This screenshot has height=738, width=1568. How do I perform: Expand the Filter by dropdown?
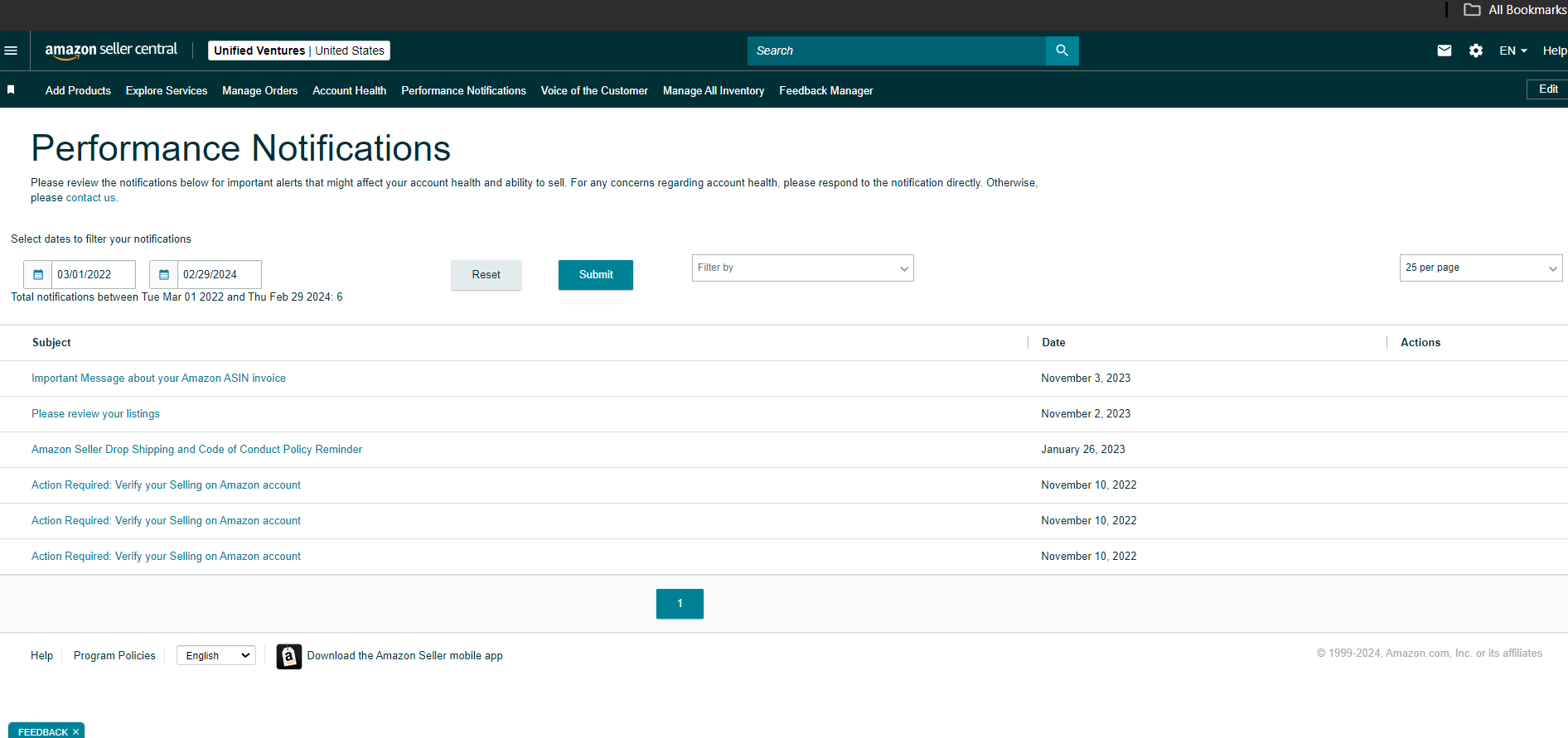tap(802, 268)
